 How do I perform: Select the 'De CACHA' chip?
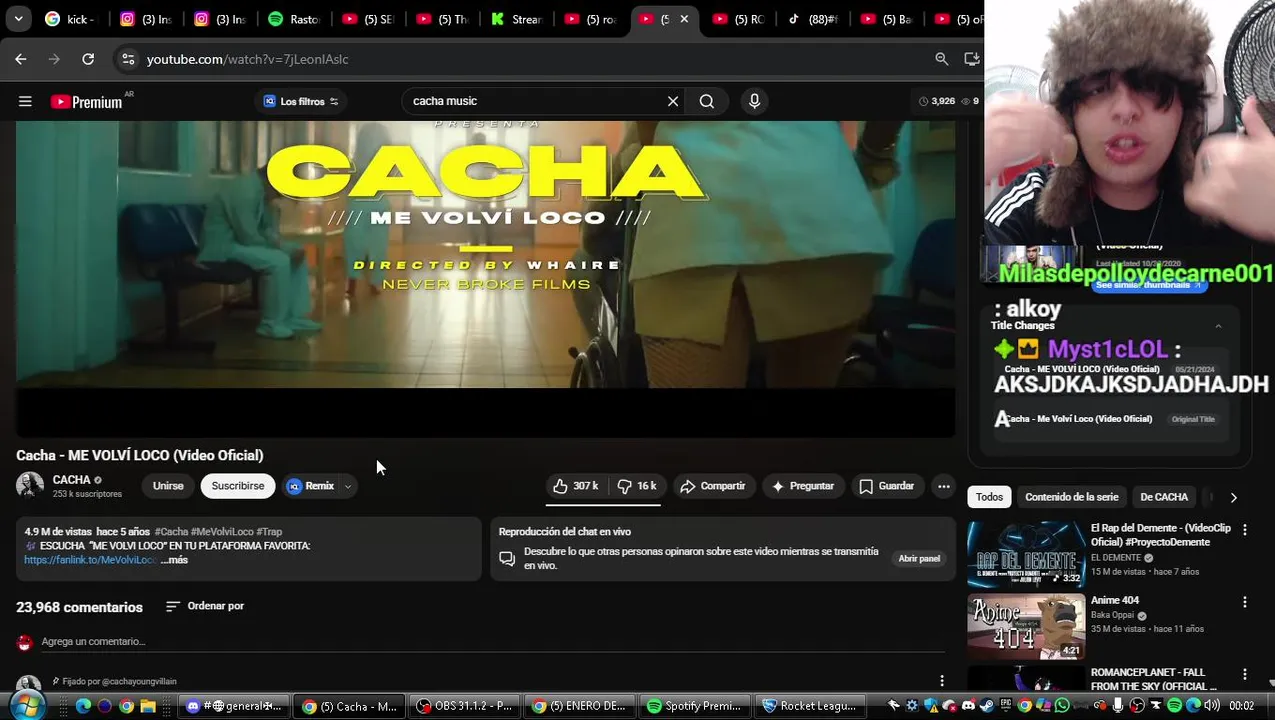(x=1164, y=497)
